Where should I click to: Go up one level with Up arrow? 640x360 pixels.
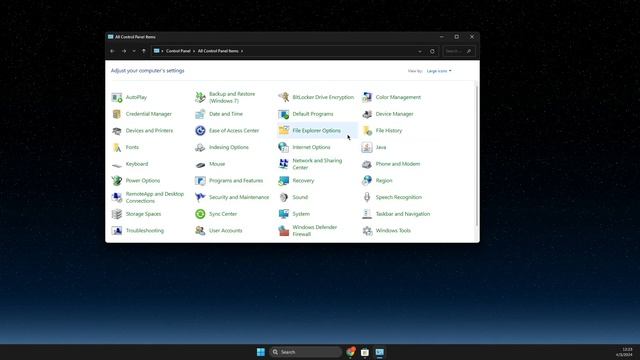coord(144,51)
